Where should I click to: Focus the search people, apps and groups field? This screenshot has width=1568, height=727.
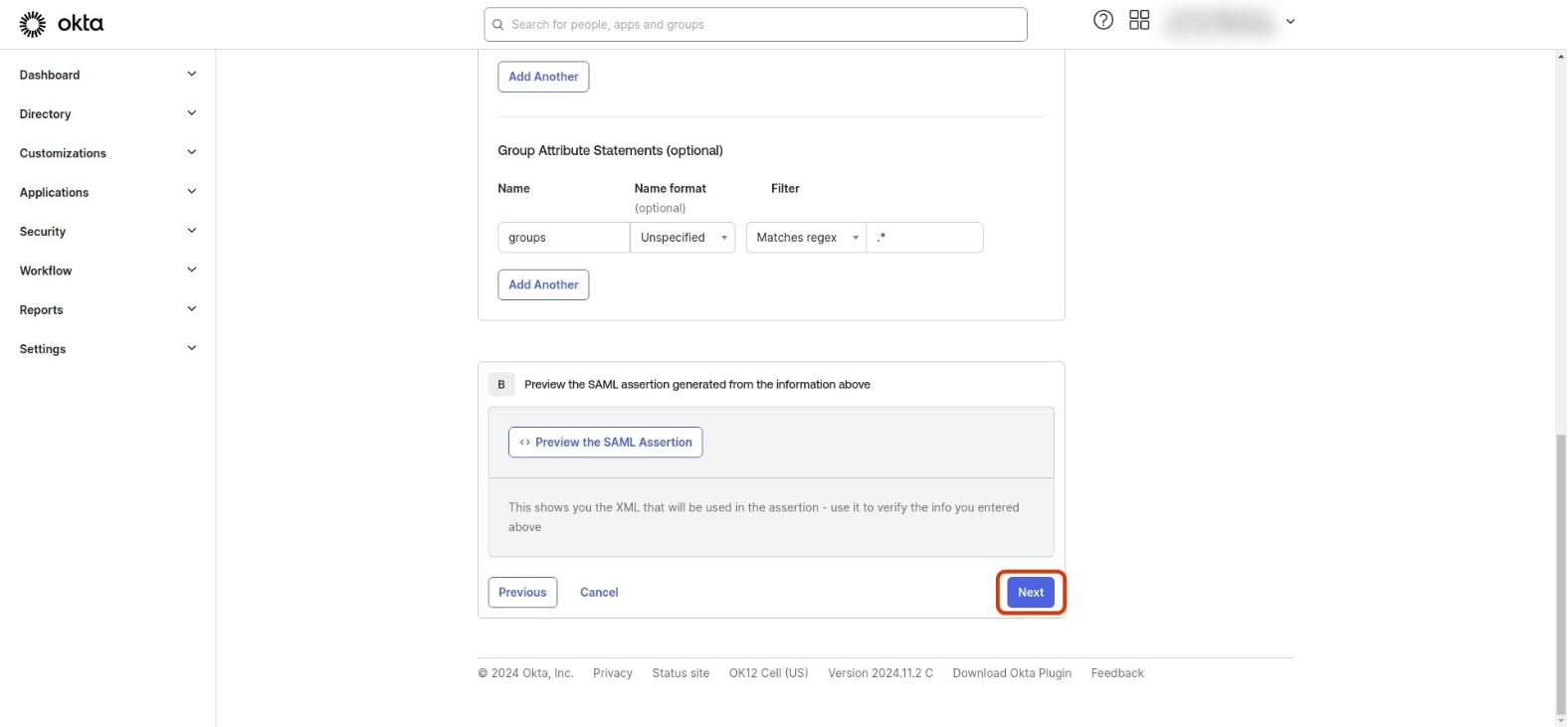[x=756, y=25]
